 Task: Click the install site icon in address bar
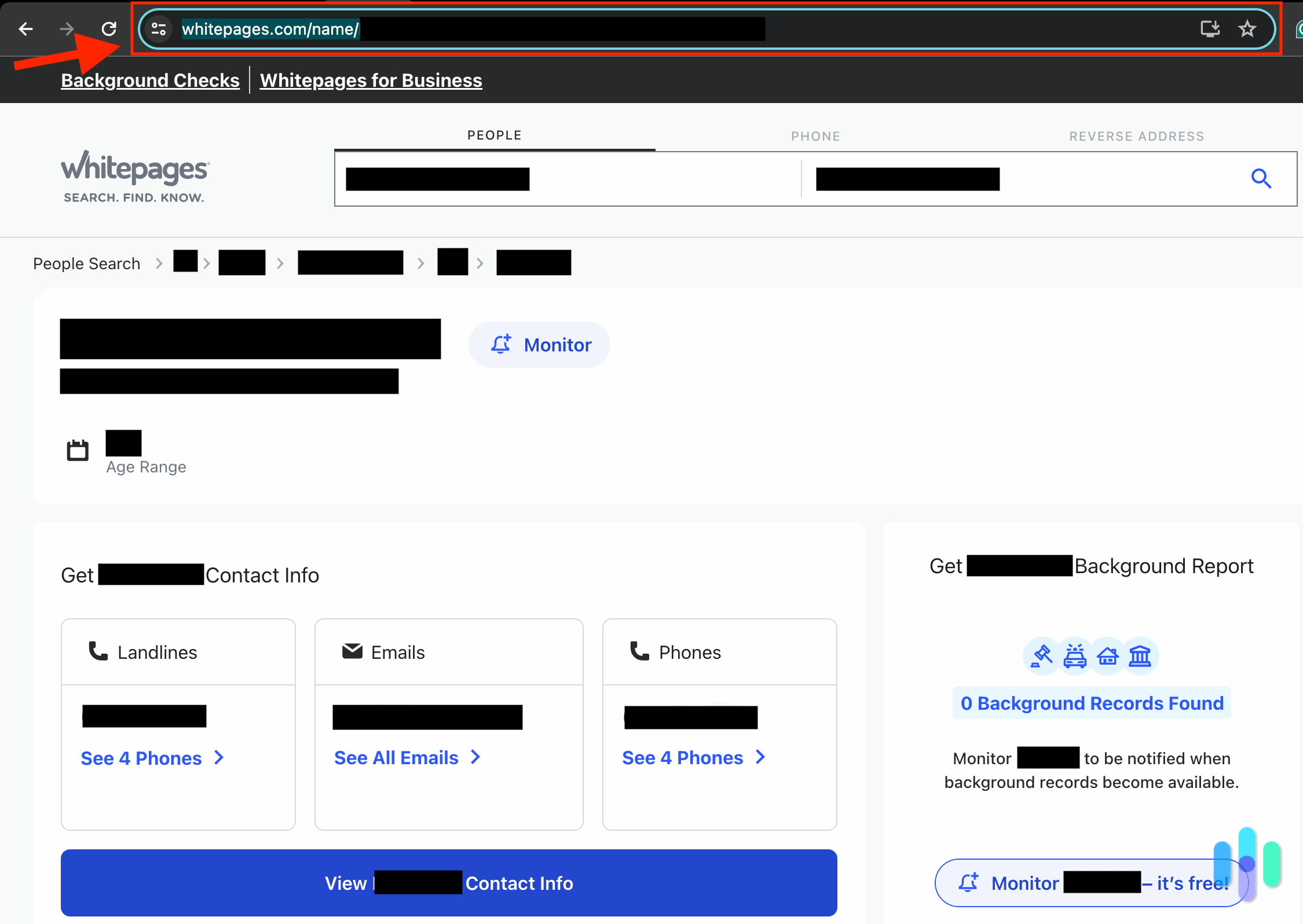point(1210,28)
